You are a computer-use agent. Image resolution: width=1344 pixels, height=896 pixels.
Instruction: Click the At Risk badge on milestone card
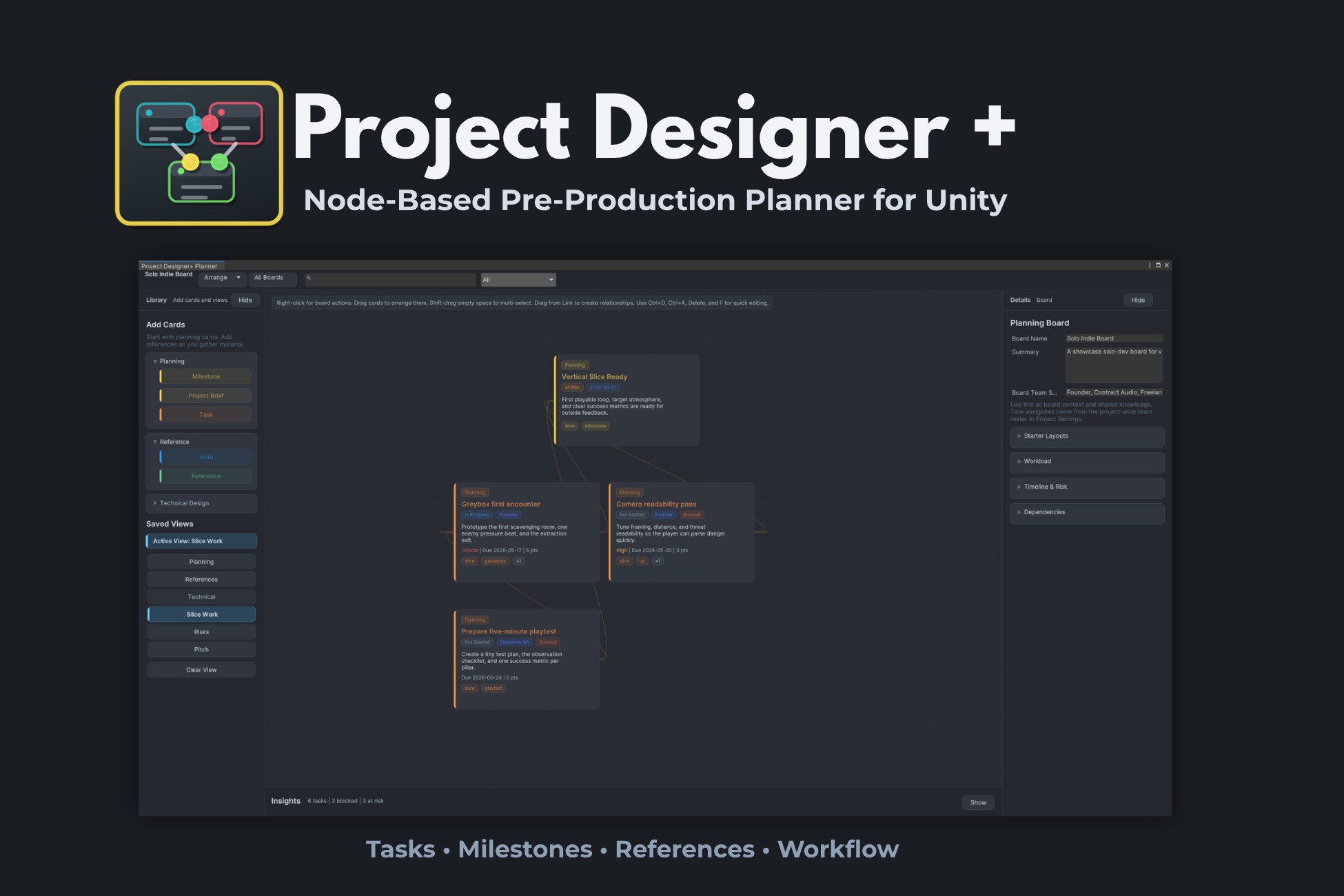tap(572, 388)
